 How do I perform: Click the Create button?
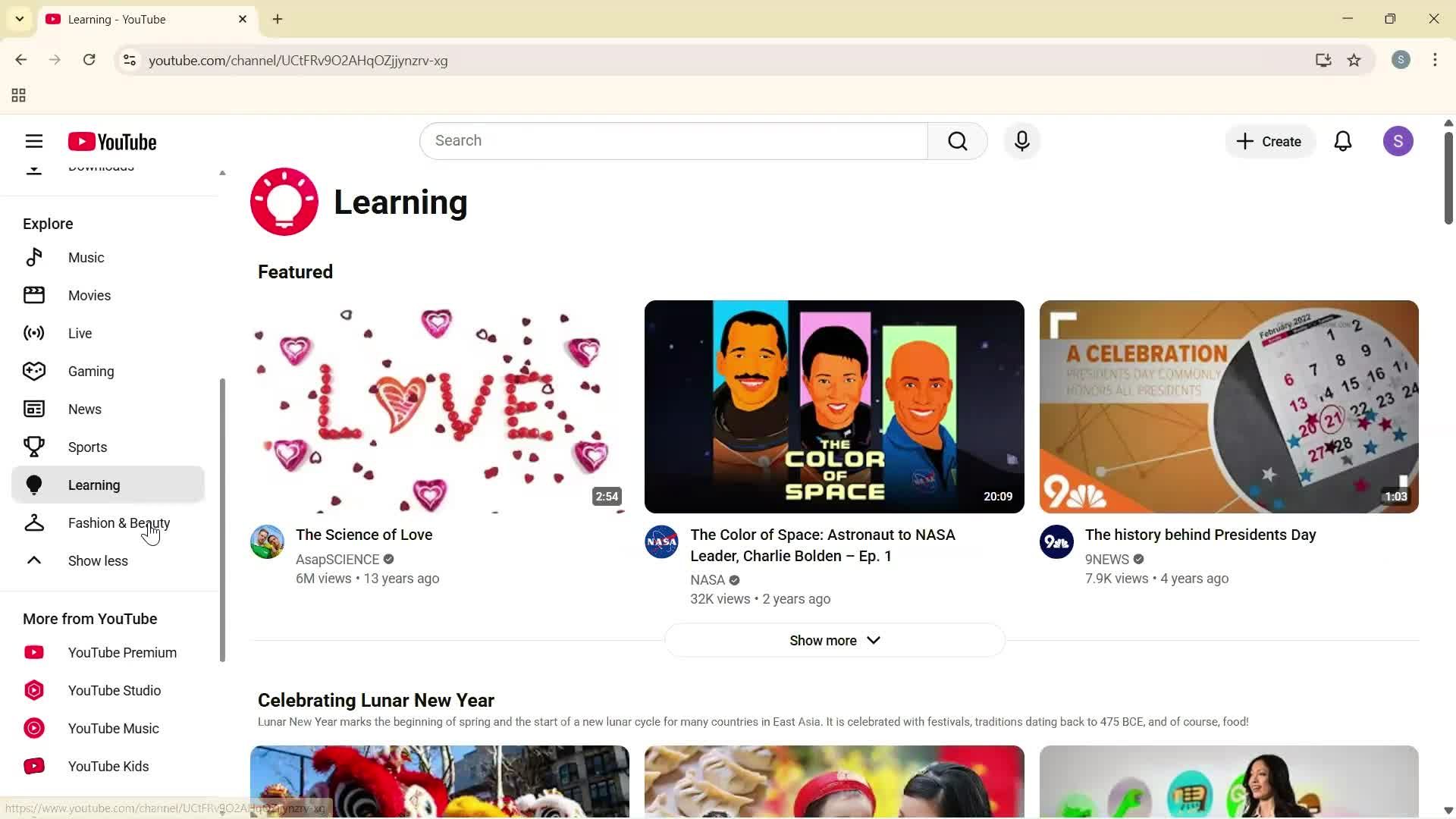click(1269, 141)
